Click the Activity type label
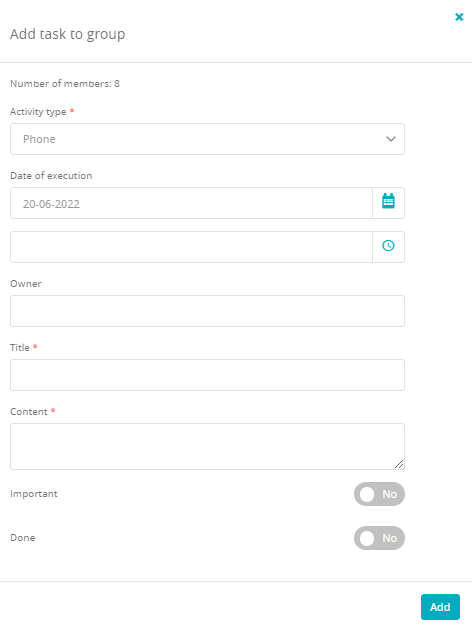Image resolution: width=472 pixels, height=629 pixels. pyautogui.click(x=38, y=112)
